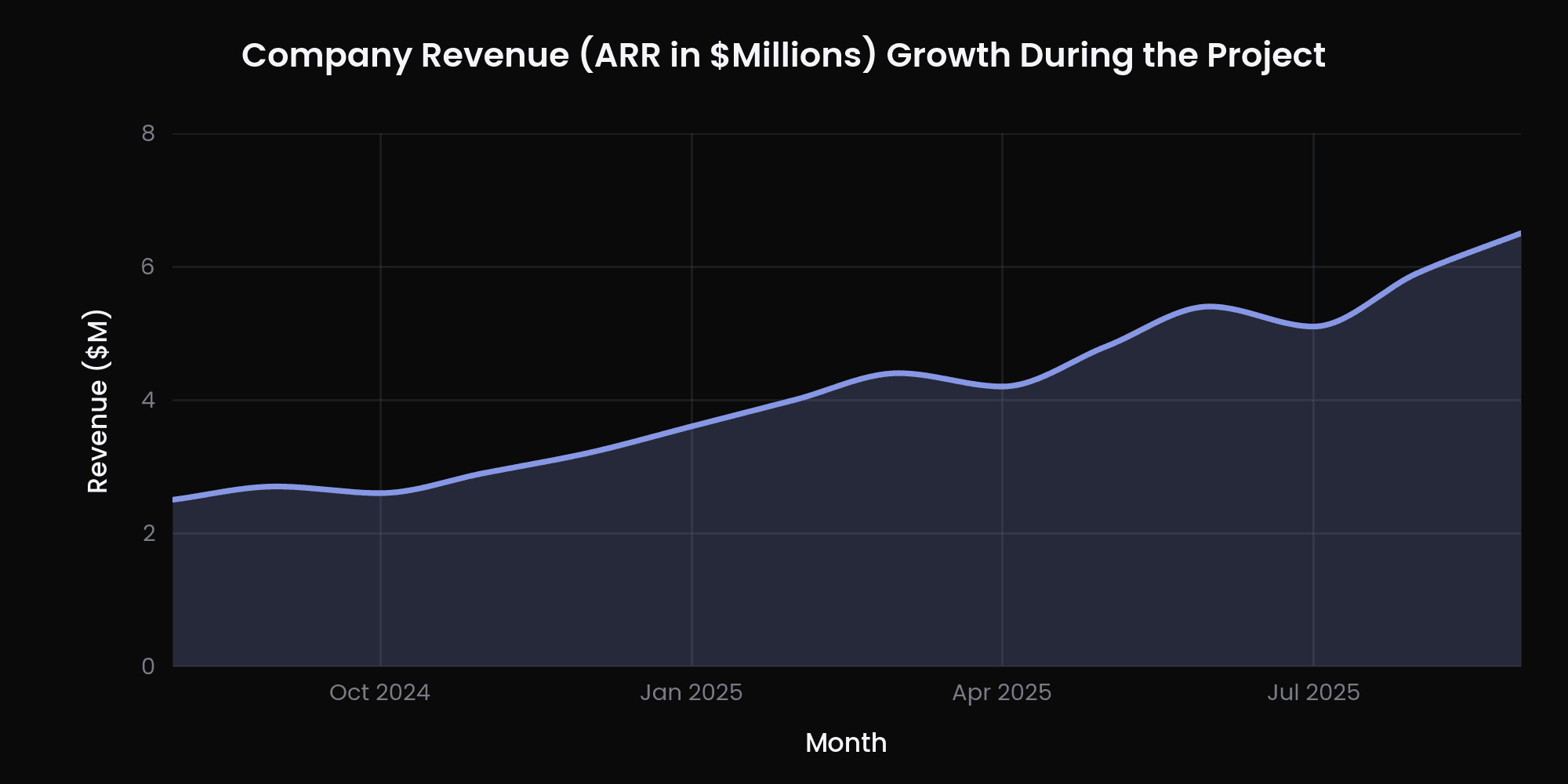Click the chart title about Company Revenue
The image size is (1568, 784).
(x=783, y=56)
